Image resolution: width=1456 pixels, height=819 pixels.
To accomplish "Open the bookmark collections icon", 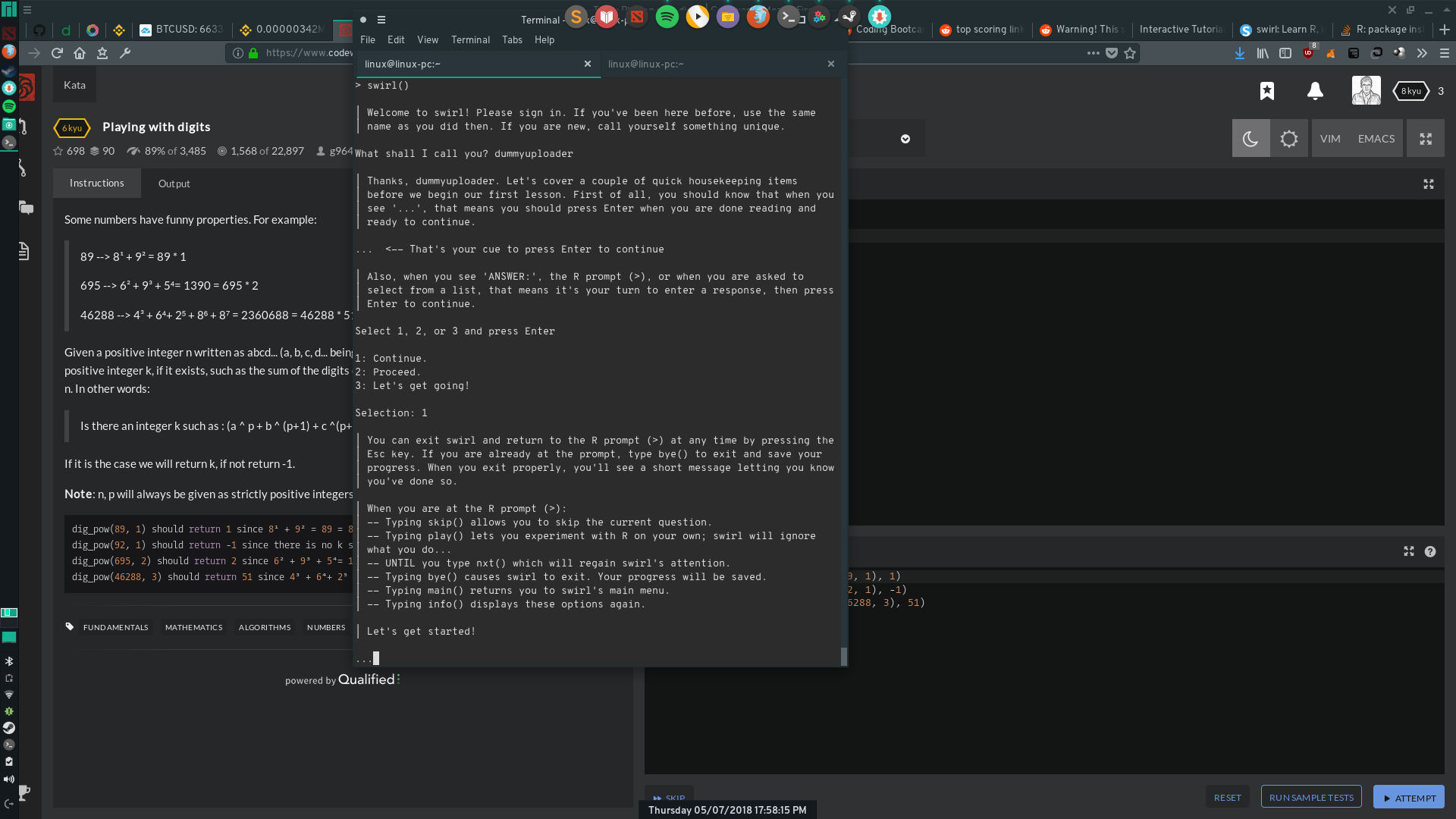I will pyautogui.click(x=1266, y=91).
